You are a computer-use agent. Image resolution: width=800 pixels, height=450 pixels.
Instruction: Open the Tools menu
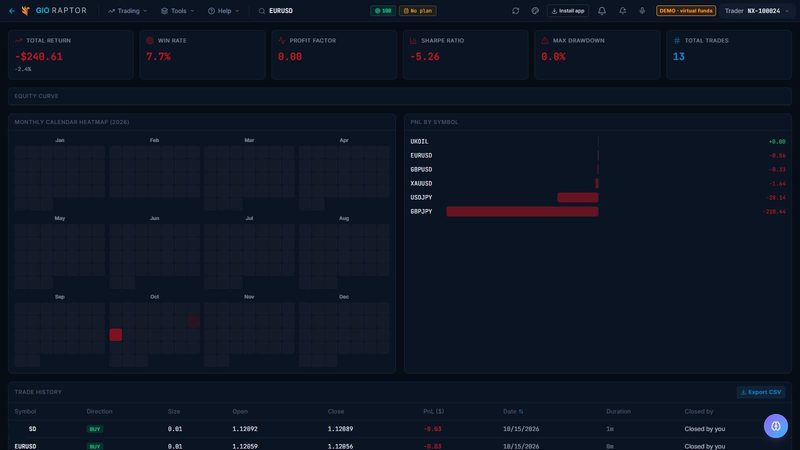178,11
